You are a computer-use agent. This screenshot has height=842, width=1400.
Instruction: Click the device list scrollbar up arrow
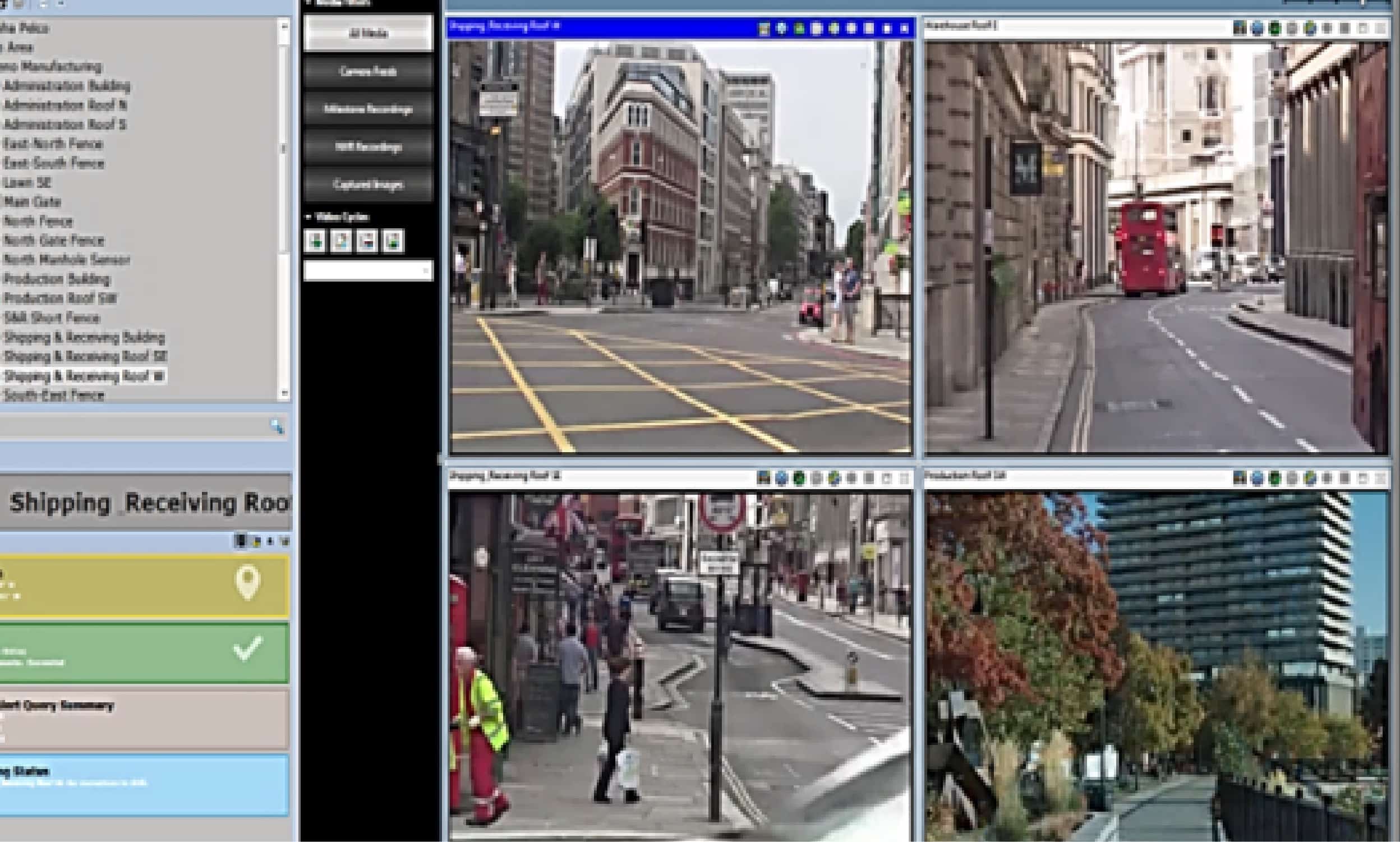click(x=284, y=27)
